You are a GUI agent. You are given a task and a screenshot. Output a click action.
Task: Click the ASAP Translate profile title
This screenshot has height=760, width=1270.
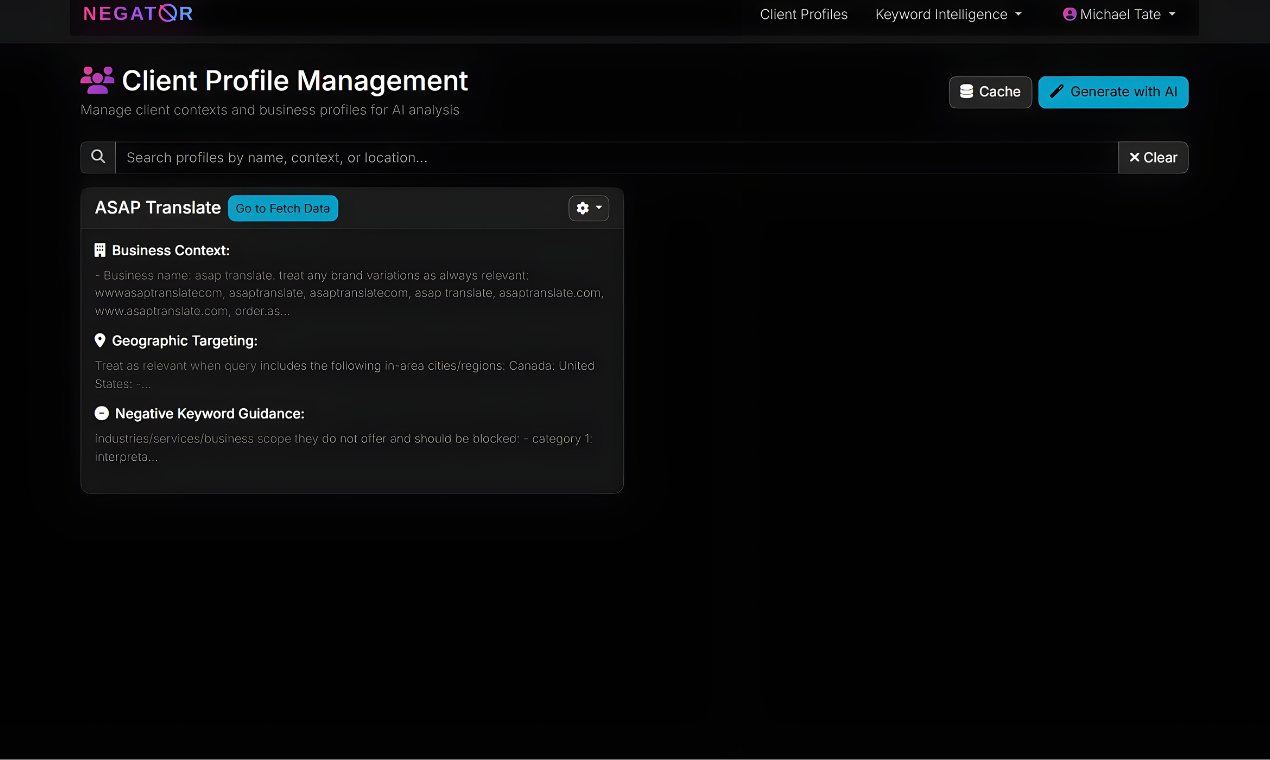tap(158, 208)
